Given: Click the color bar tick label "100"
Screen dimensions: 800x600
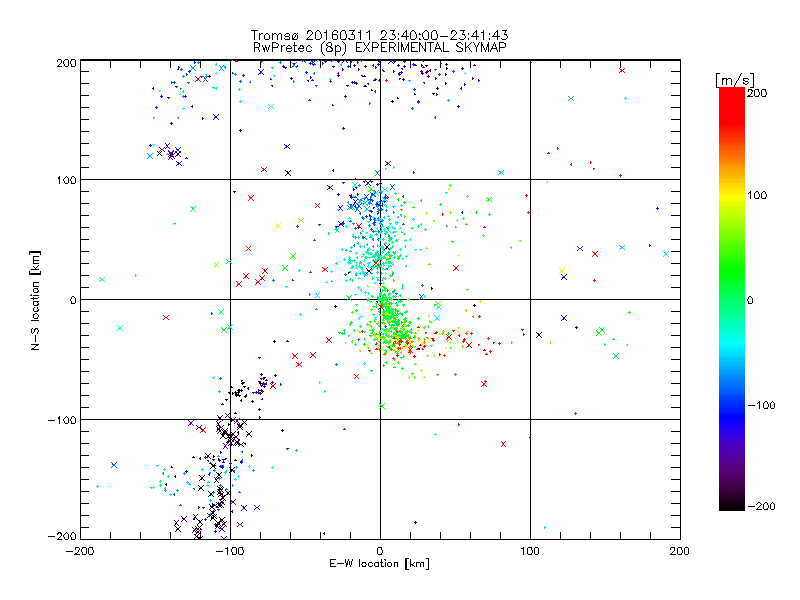Looking at the screenshot, I should (x=757, y=195).
